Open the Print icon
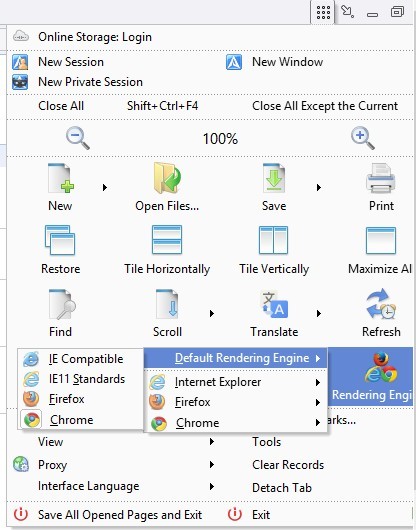Image resolution: width=416 pixels, height=530 pixels. pyautogui.click(x=381, y=178)
